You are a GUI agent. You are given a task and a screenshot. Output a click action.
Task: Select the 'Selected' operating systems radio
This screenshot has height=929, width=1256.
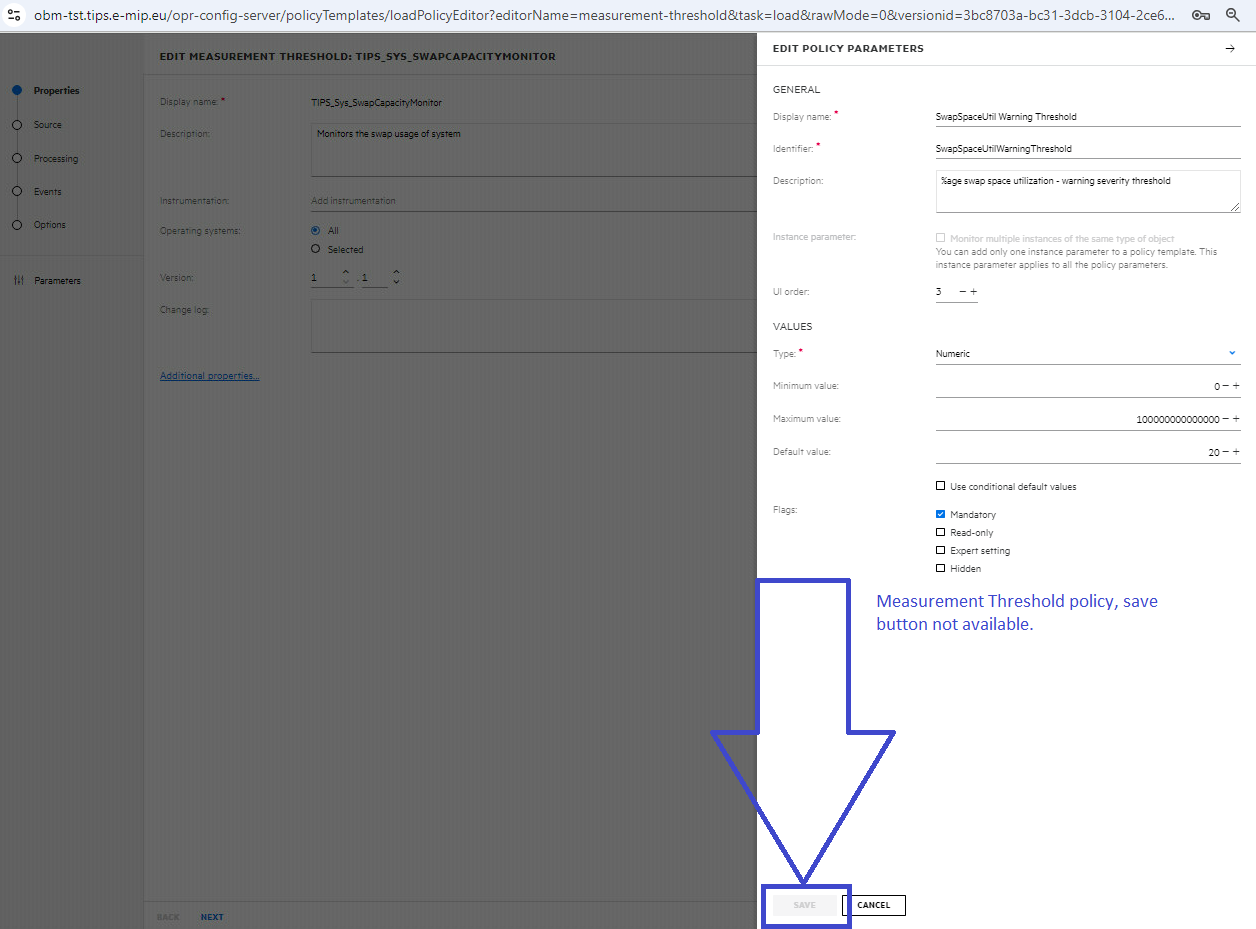pos(317,249)
